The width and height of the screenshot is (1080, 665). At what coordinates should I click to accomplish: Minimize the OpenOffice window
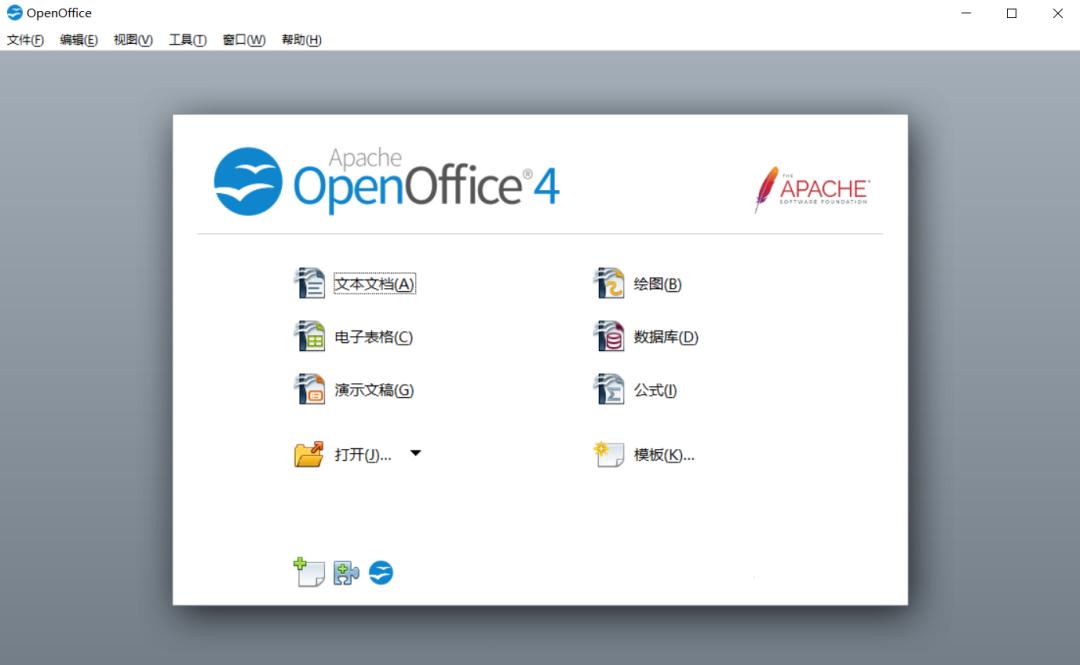click(966, 13)
